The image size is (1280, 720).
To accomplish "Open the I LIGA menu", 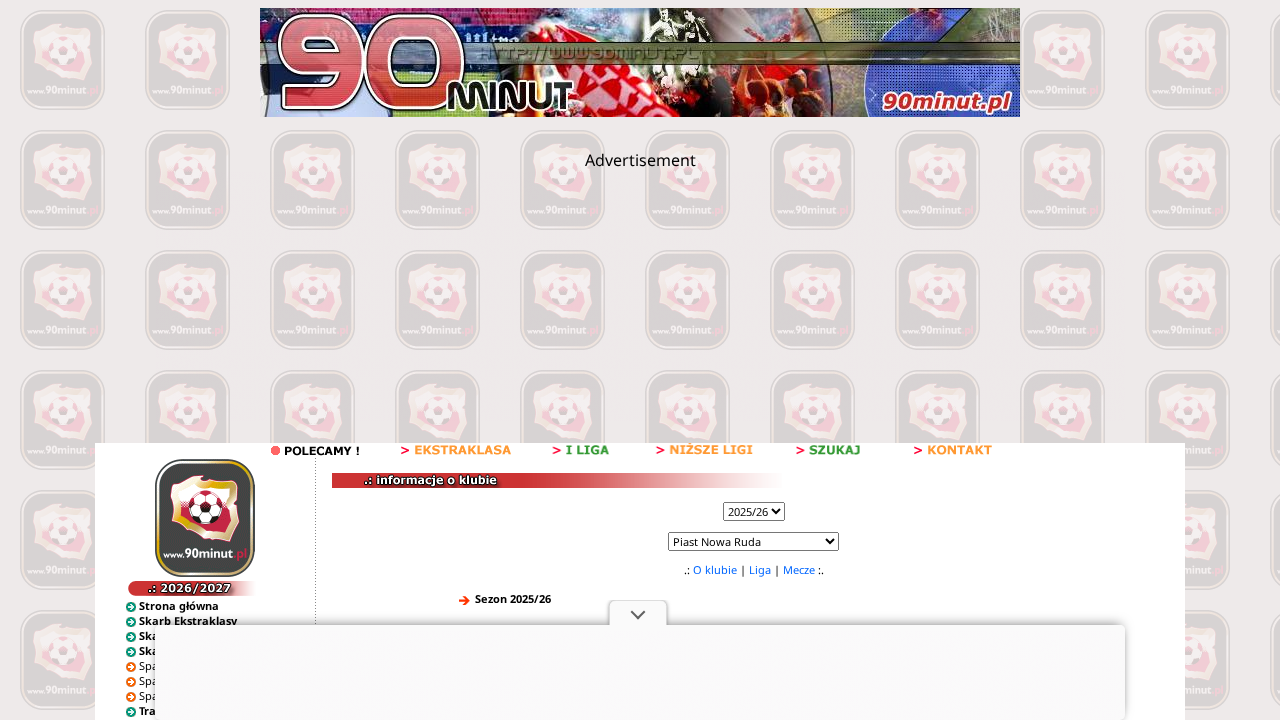I will 581,451.
